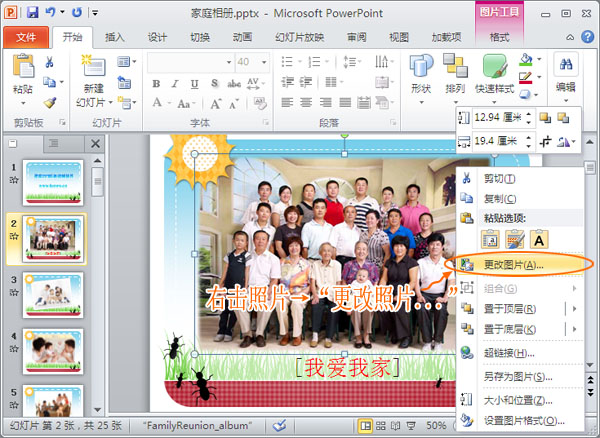This screenshot has height=438, width=600.
Task: Switch to Slide Sorter view icon
Action: tap(380, 425)
